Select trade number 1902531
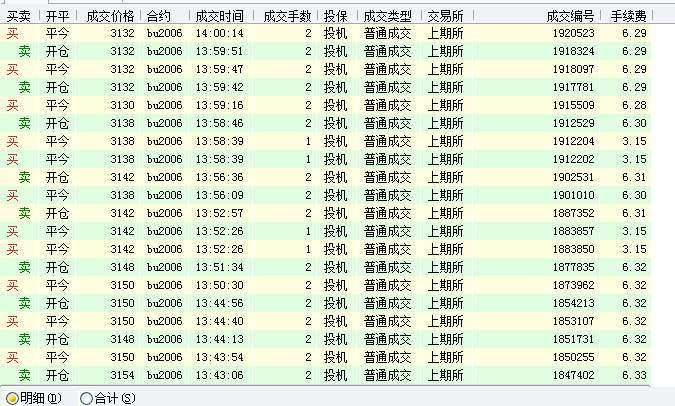This screenshot has height=406, width=675. click(573, 177)
